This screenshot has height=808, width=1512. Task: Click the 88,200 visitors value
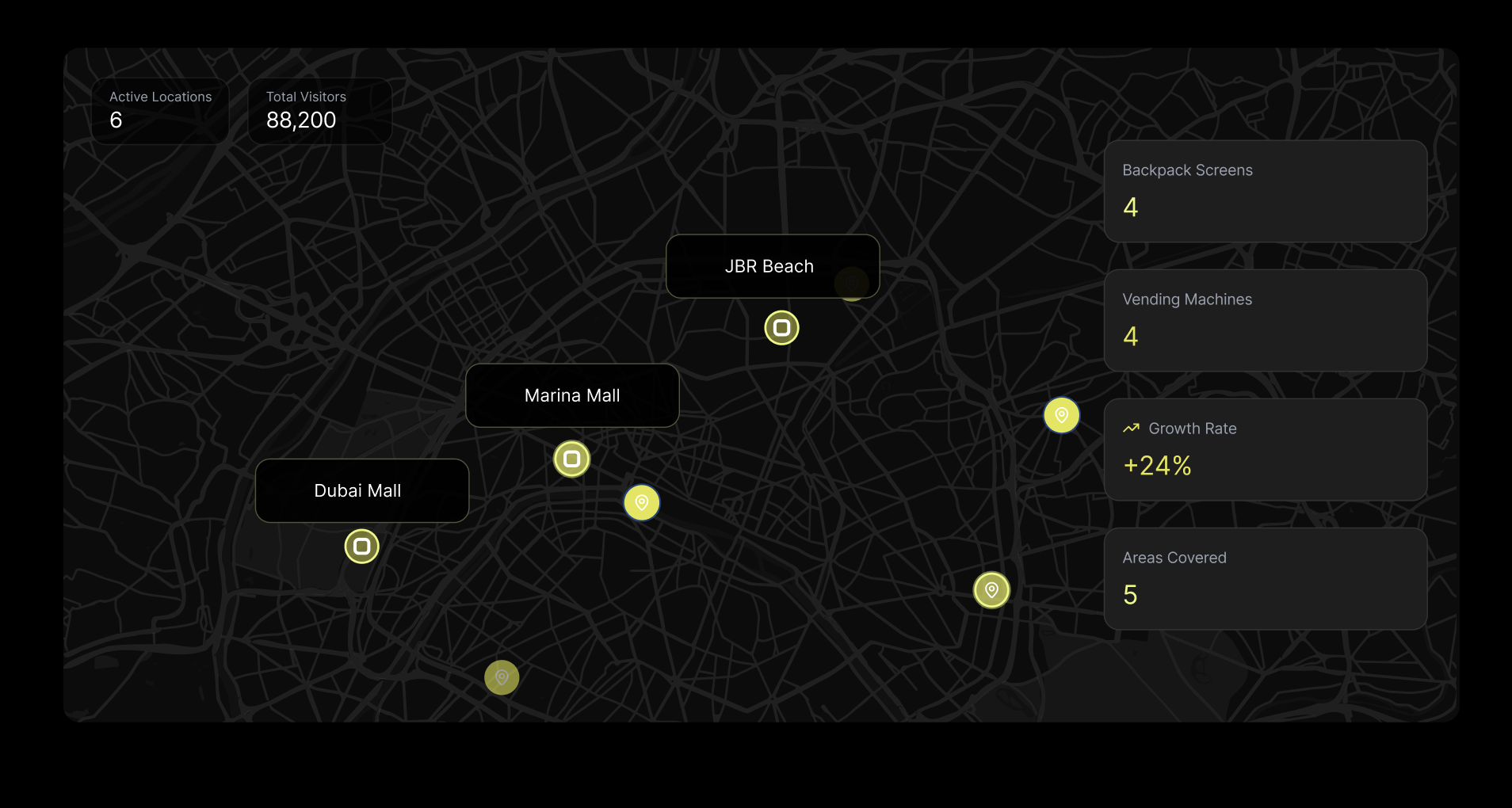[x=301, y=120]
